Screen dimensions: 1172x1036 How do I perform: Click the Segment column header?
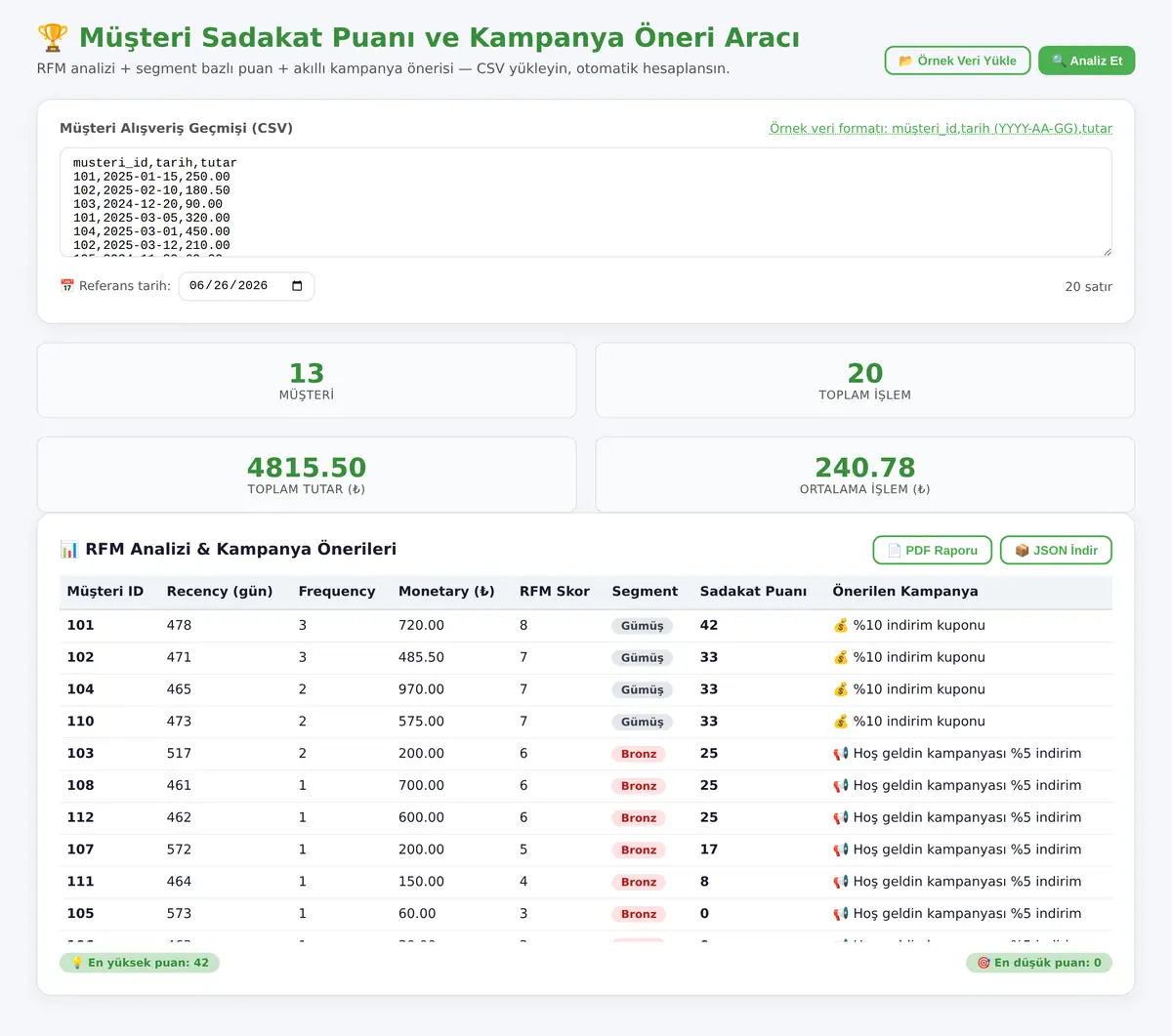click(x=645, y=592)
